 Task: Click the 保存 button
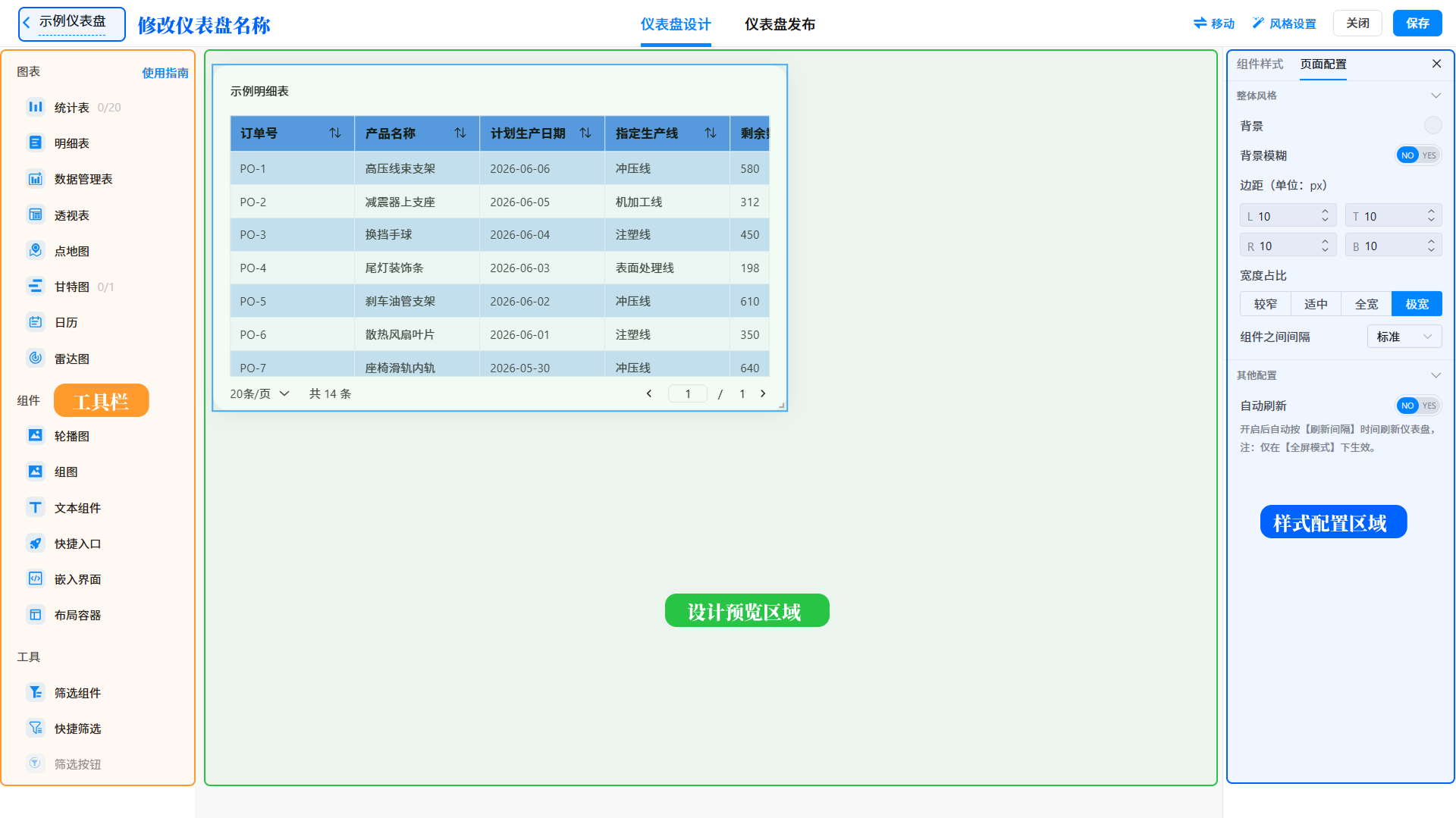pos(1417,24)
